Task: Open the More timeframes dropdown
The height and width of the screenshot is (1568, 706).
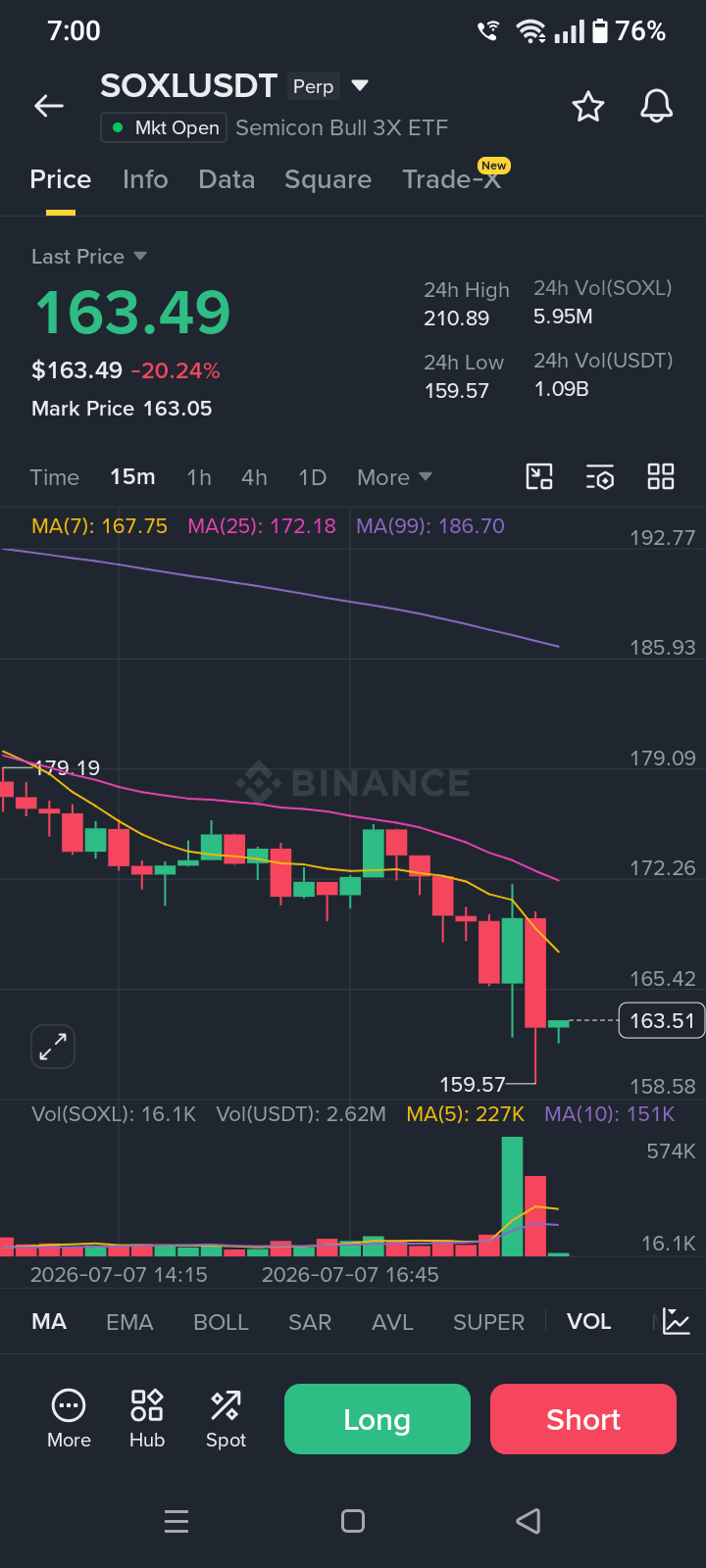Action: [x=394, y=477]
